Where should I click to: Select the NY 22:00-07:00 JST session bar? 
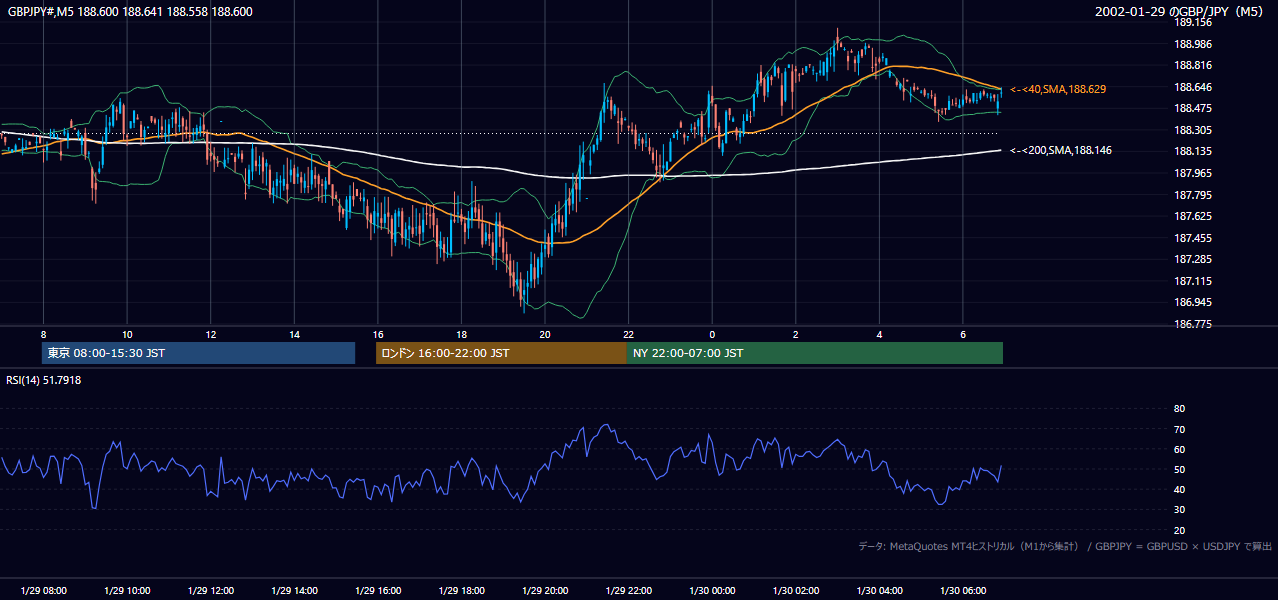tap(815, 353)
